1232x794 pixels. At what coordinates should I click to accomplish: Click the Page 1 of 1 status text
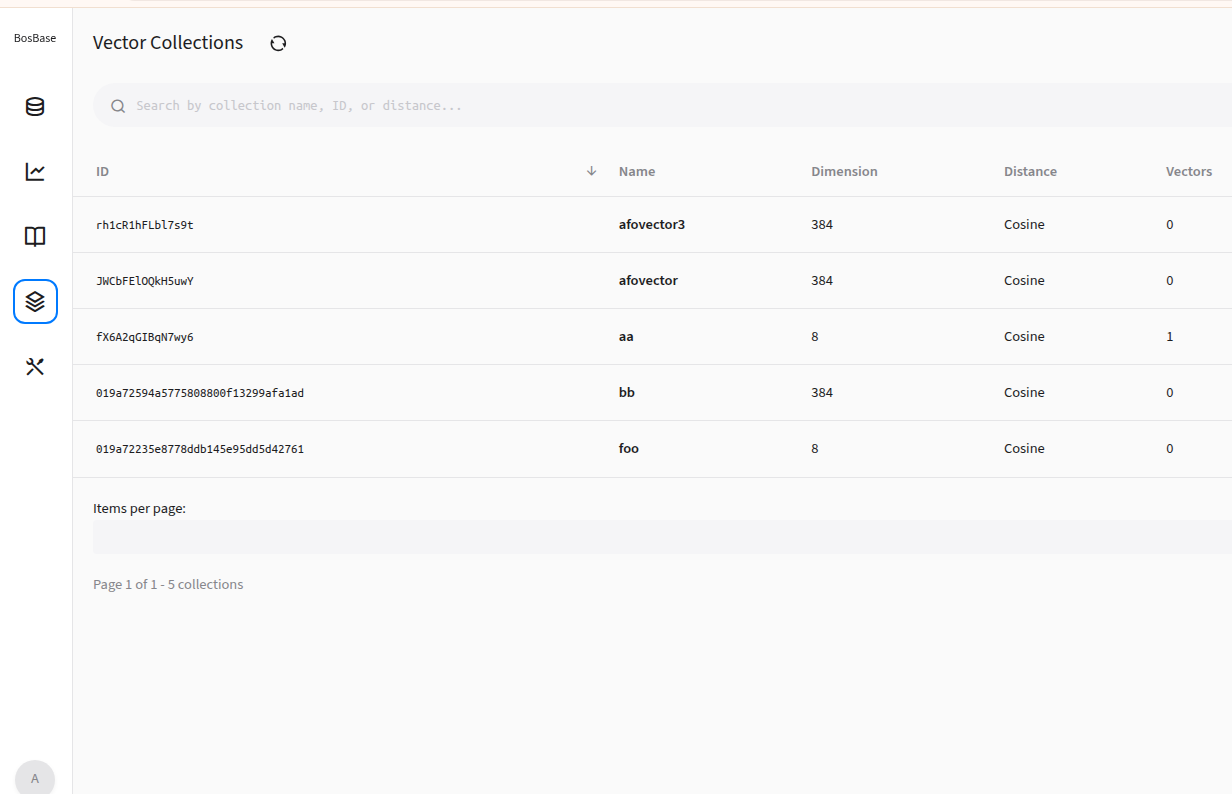click(168, 584)
